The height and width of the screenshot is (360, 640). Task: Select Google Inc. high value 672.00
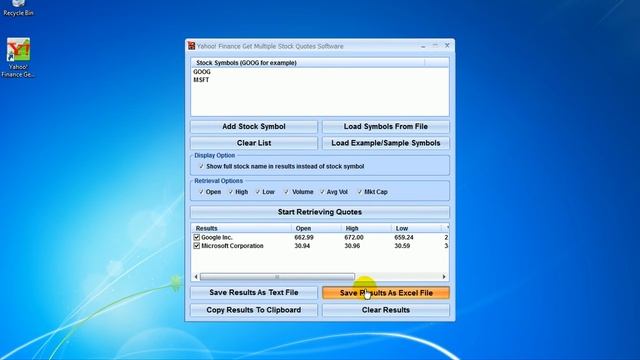[x=354, y=237]
